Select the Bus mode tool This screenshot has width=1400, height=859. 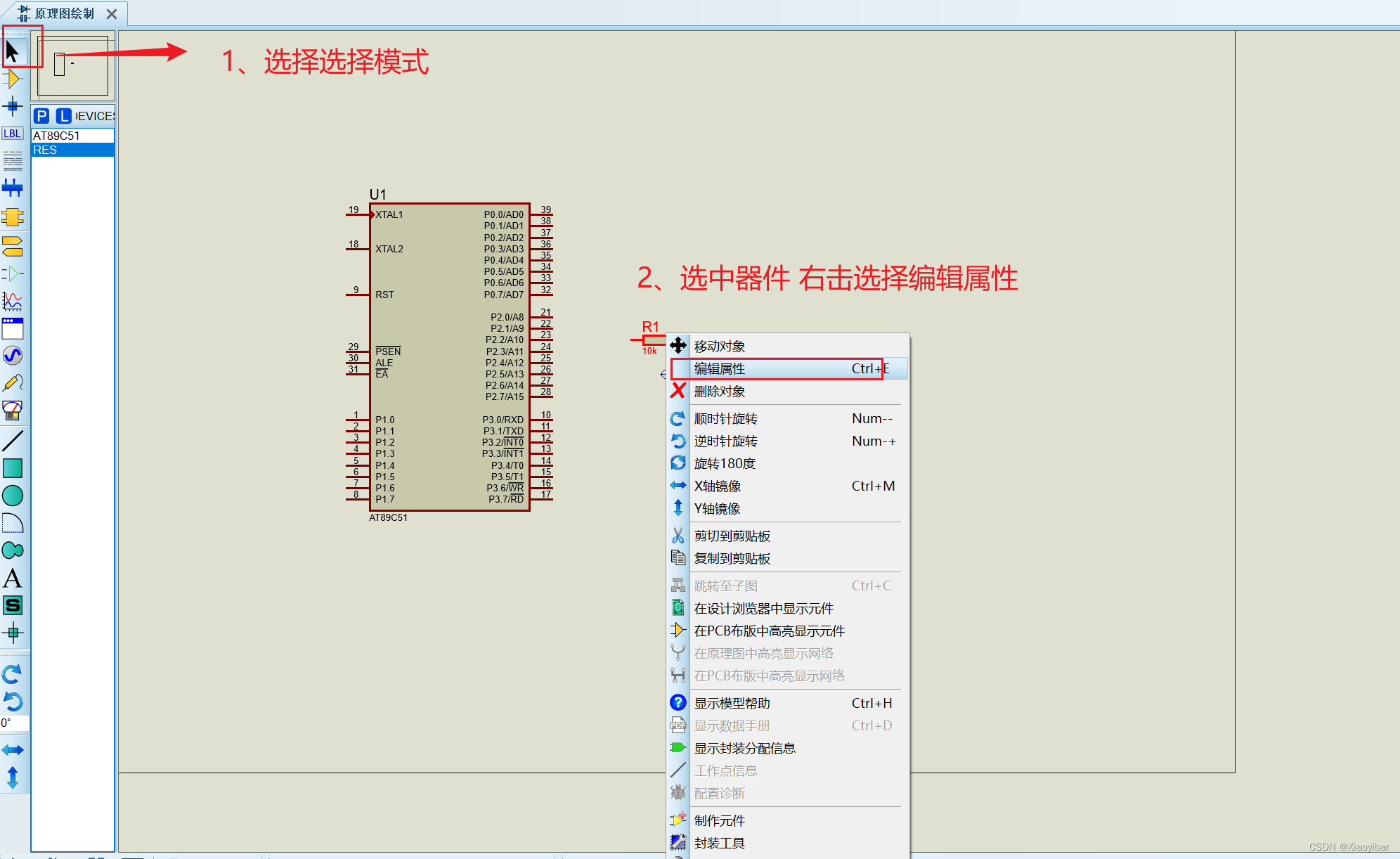(x=13, y=188)
